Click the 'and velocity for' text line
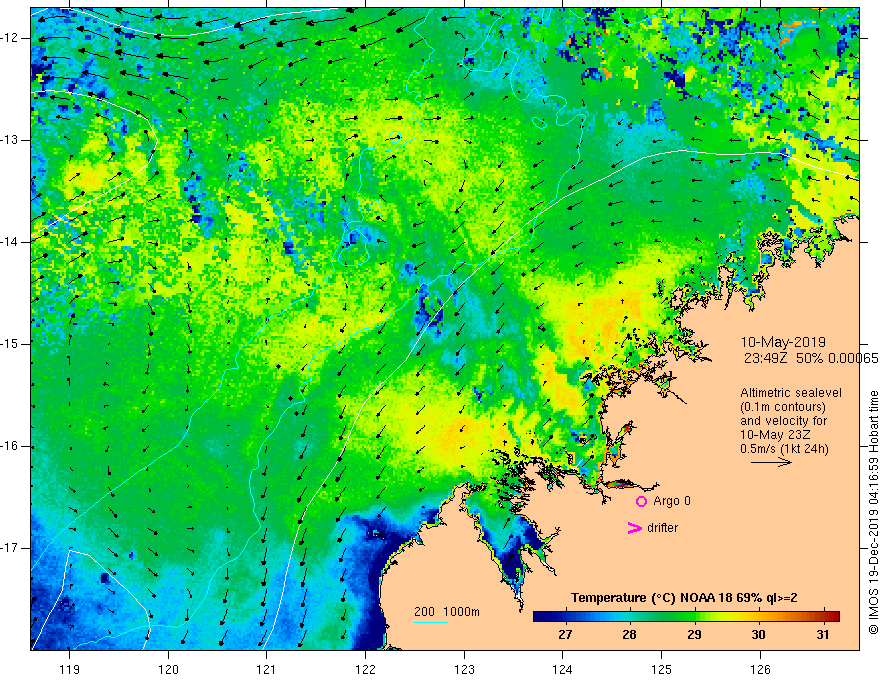880x680 pixels. pos(783,421)
